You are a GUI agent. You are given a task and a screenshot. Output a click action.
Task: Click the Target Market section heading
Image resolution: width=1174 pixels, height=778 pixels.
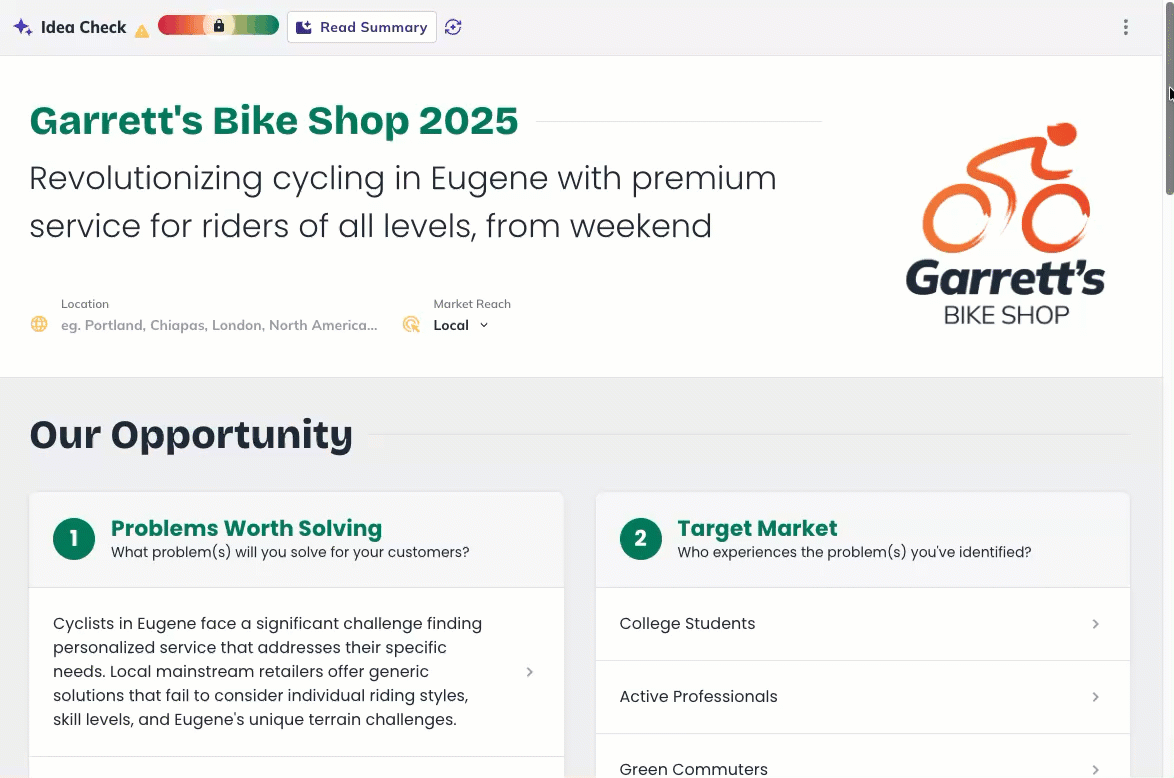757,528
